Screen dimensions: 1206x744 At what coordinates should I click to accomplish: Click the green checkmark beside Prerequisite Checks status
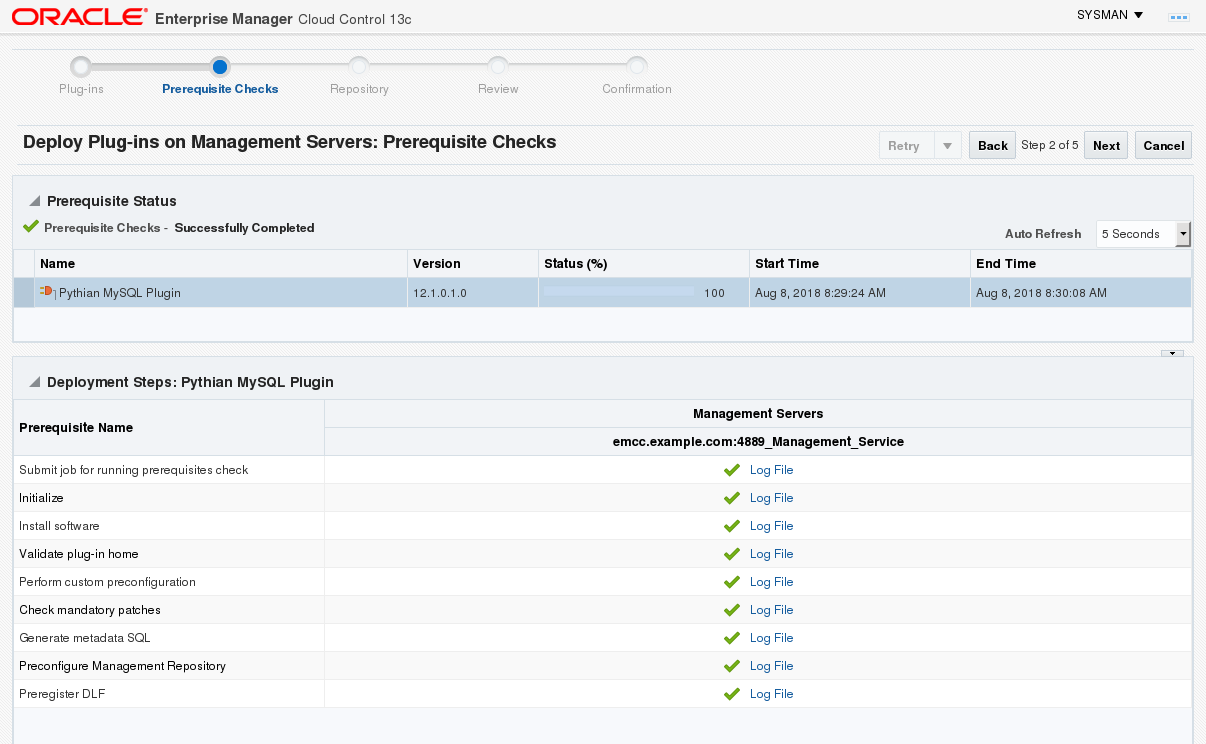click(x=31, y=227)
